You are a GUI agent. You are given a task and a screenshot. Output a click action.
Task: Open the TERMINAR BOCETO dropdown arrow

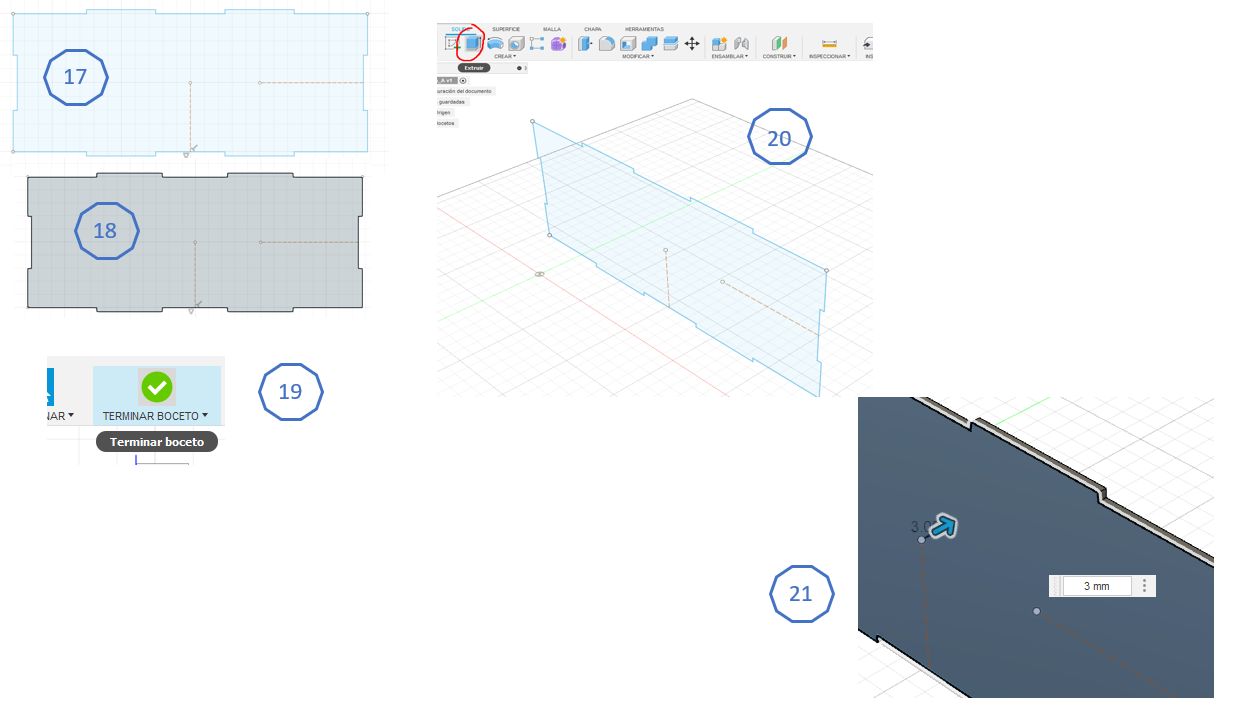click(x=204, y=415)
